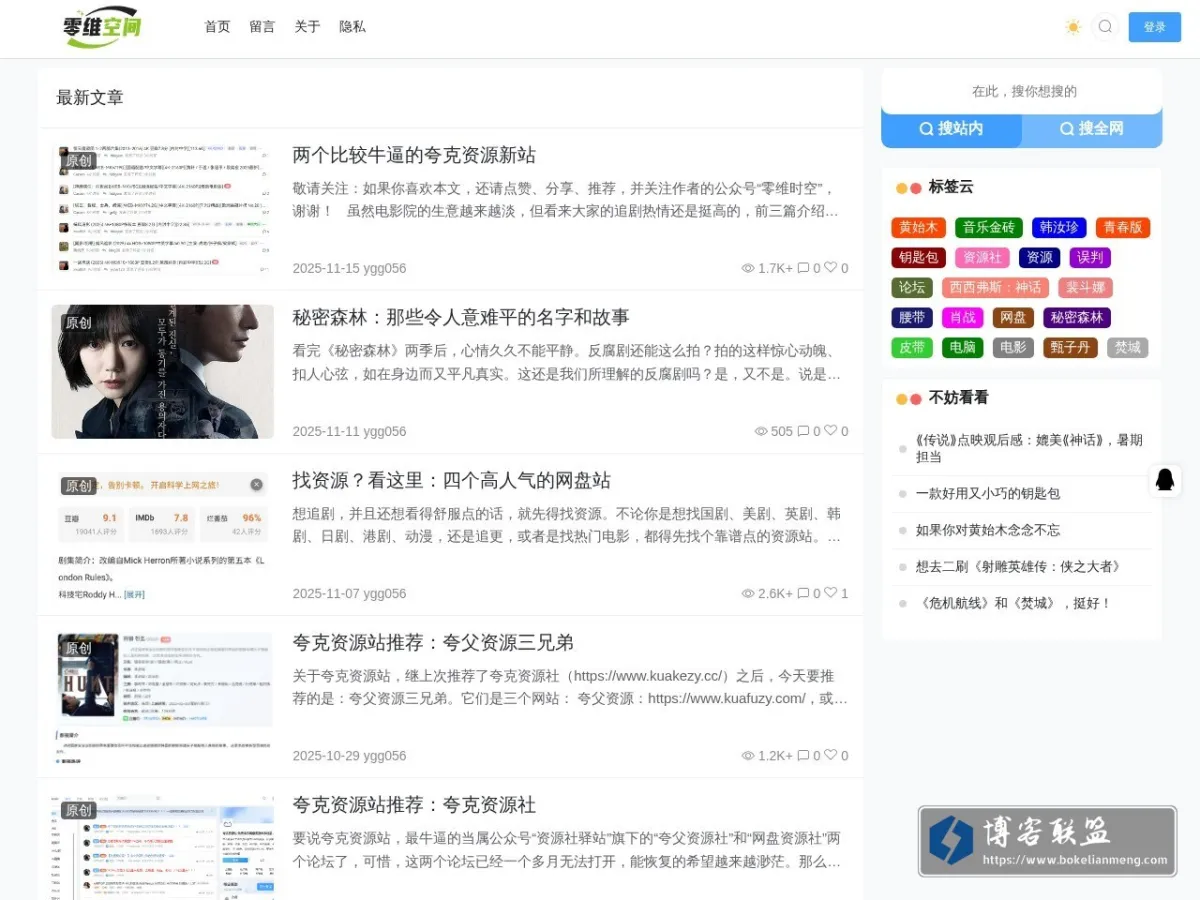Select the 误判 tag
This screenshot has height=900, width=1200.
pos(1090,257)
